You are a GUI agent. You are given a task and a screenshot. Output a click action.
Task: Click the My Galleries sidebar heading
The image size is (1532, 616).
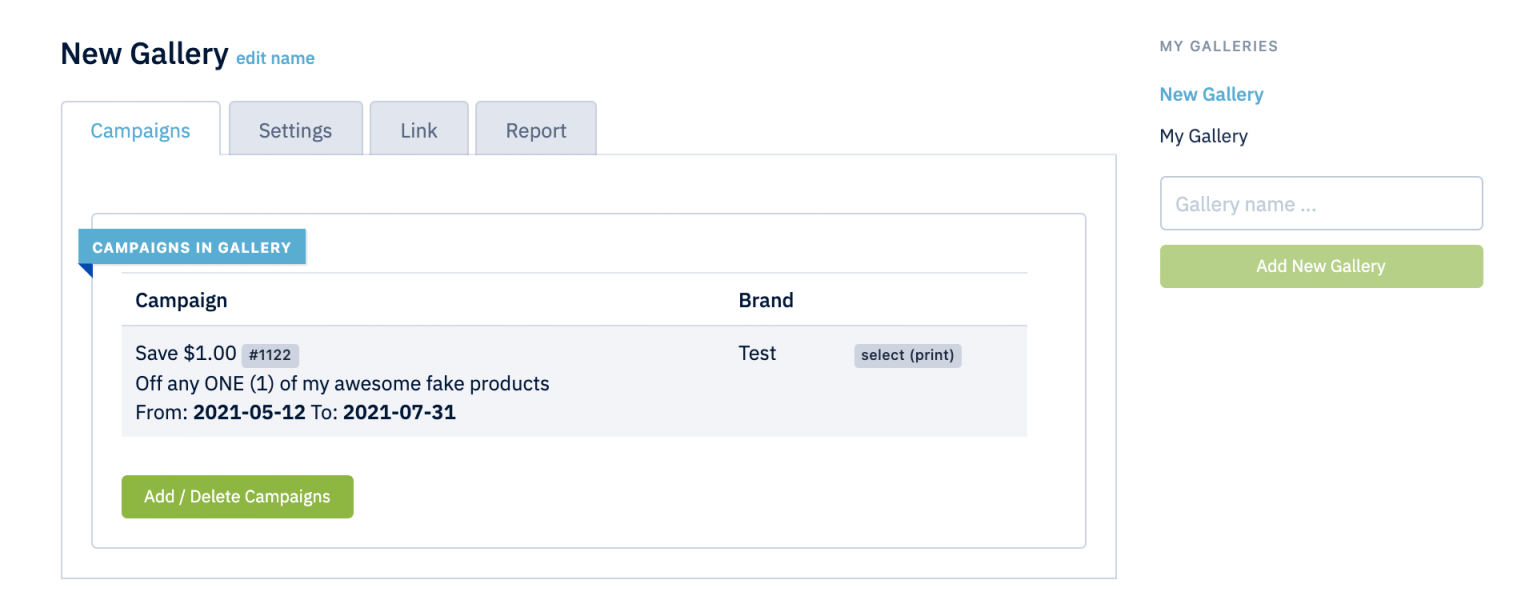tap(1218, 46)
